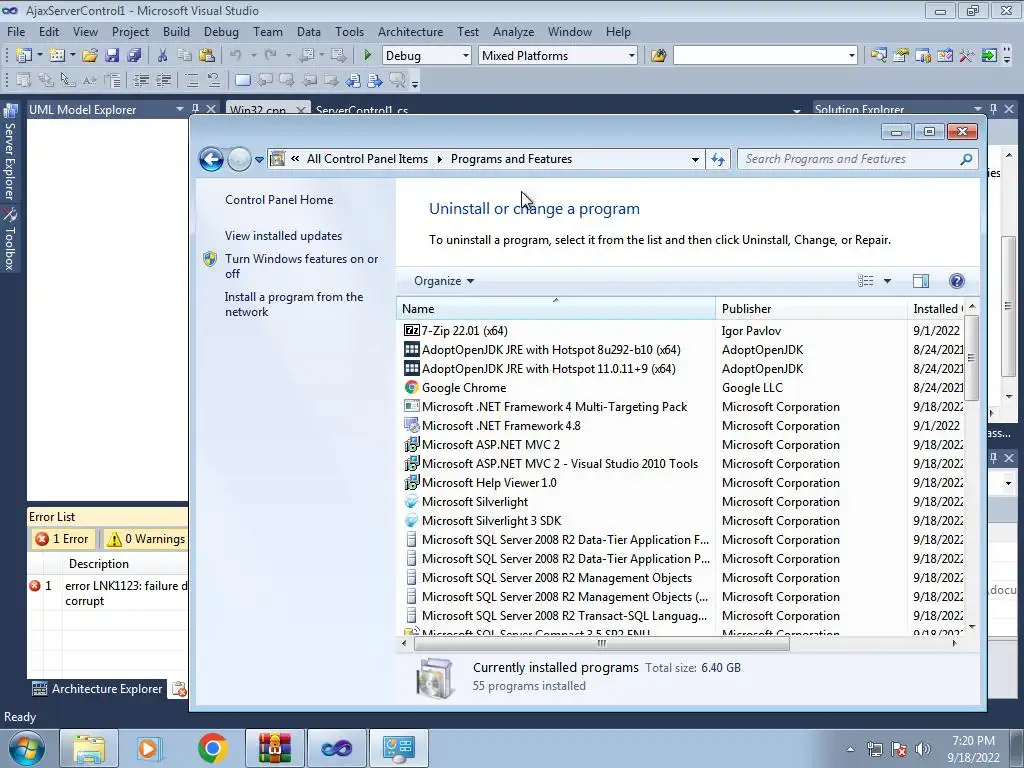Save the current file with floppy icon
The image size is (1024, 768).
(112, 56)
